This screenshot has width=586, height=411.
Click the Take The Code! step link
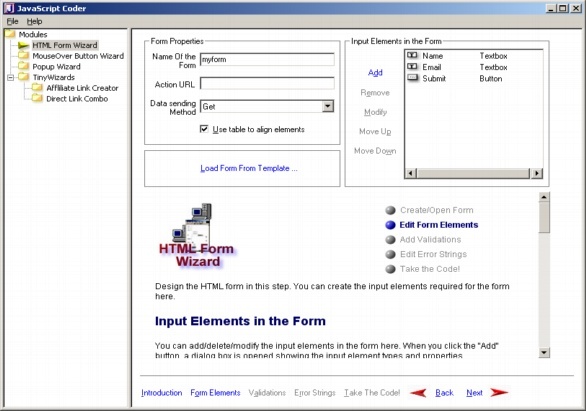coord(372,393)
